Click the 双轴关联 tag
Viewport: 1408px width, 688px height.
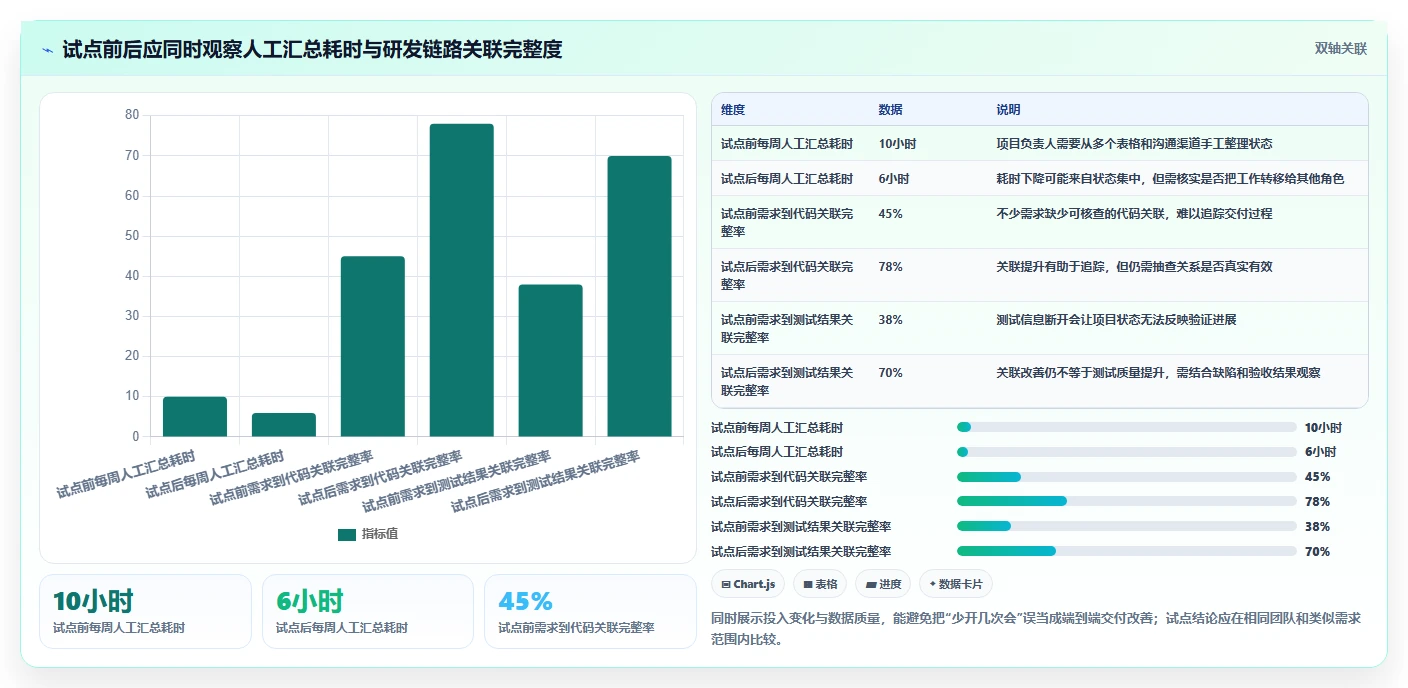pyautogui.click(x=1340, y=48)
